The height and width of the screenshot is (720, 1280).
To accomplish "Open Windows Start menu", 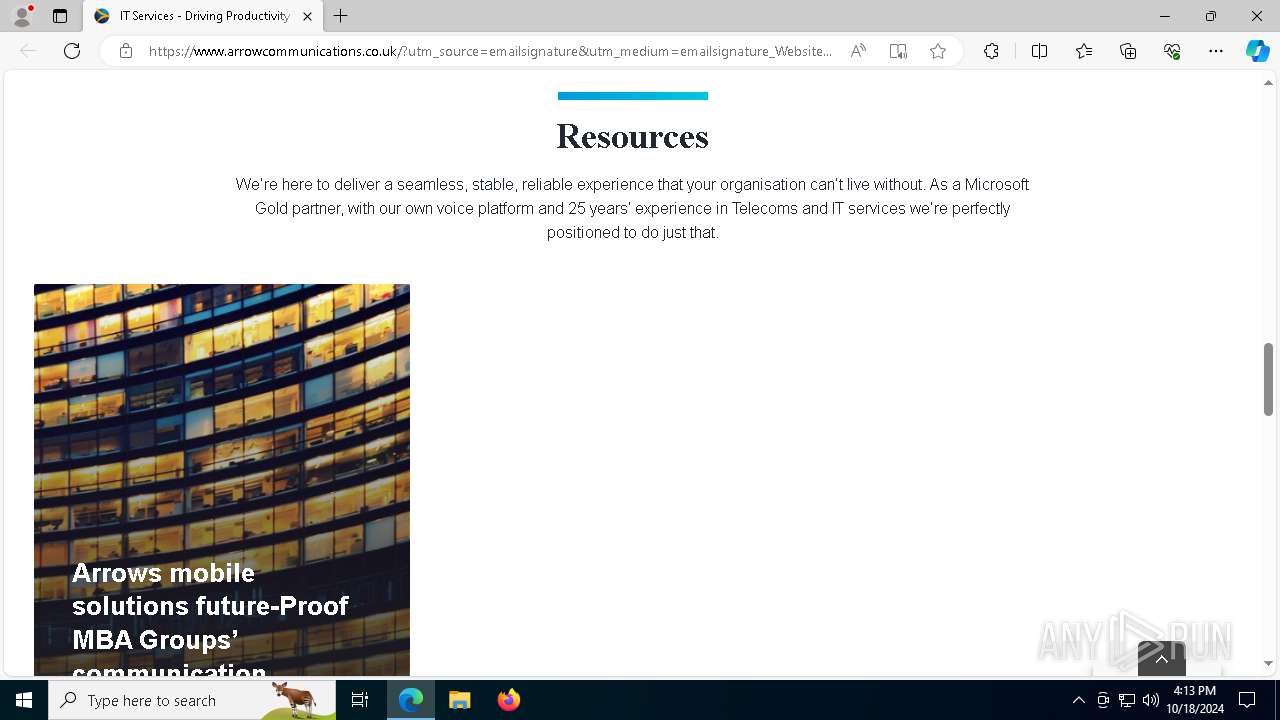I will (x=24, y=700).
